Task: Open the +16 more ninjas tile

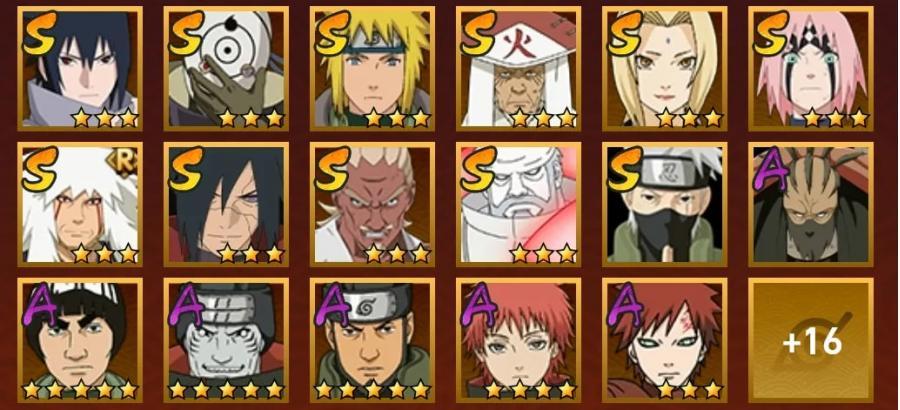Action: (x=811, y=340)
